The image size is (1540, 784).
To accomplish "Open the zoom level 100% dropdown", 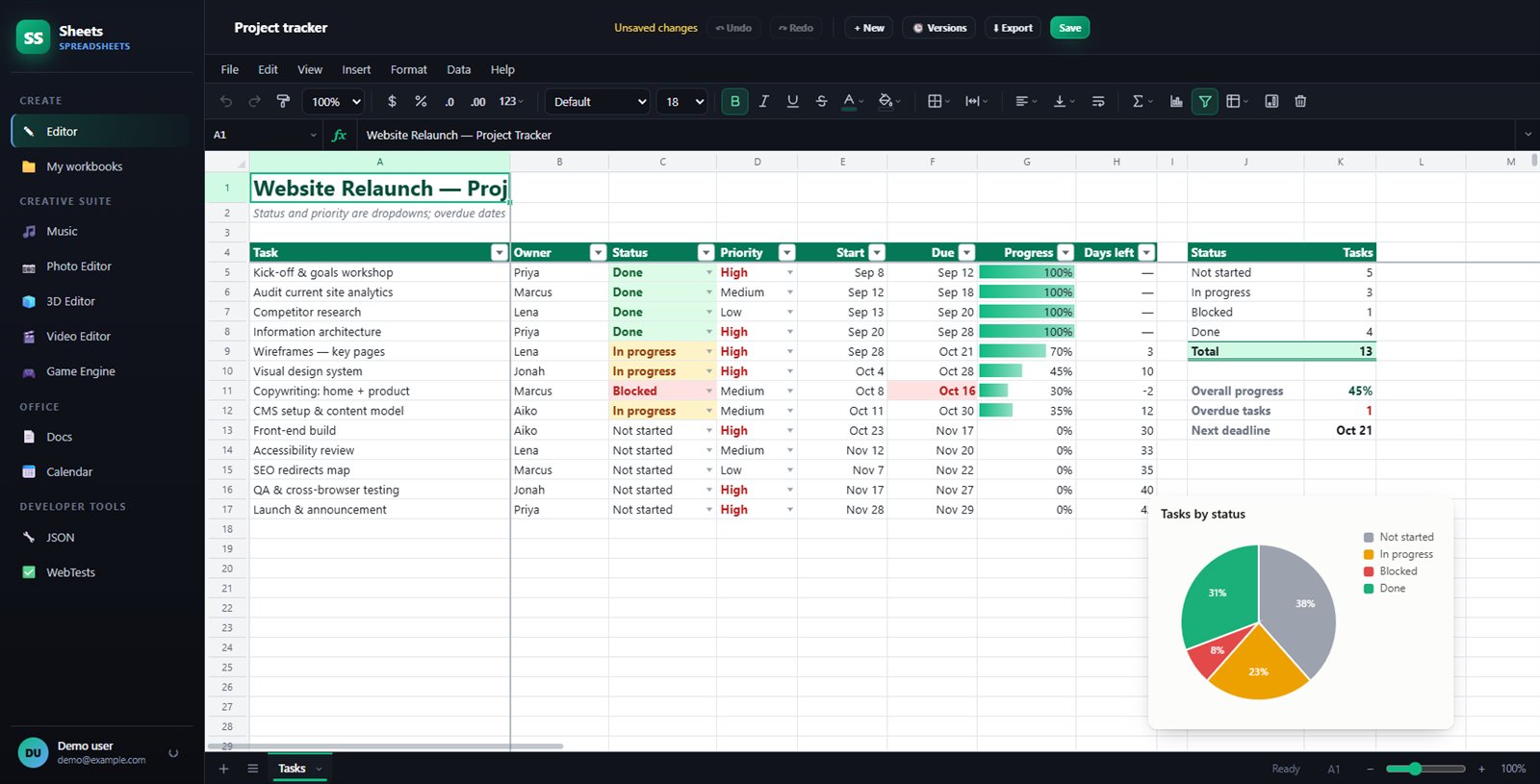I will coord(334,101).
